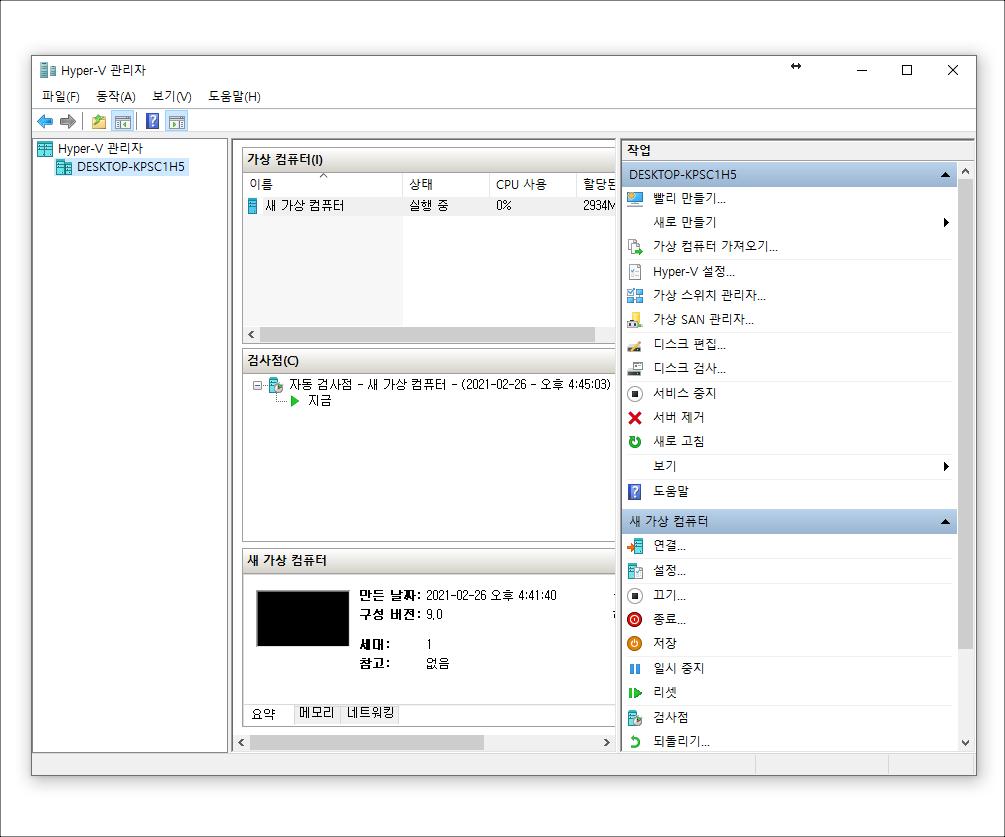Expand the 보기 submenu arrow in actions
This screenshot has height=837, width=1005.
tap(946, 467)
